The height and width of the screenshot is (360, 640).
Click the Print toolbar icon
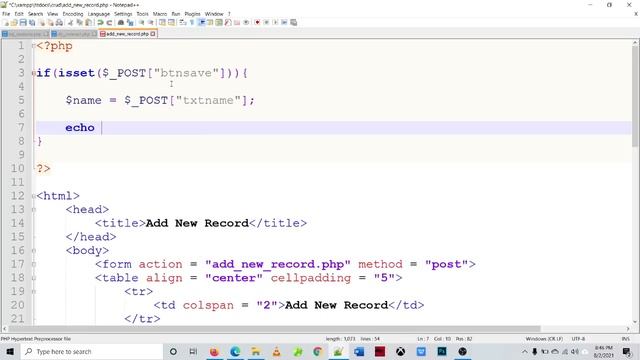pos(60,22)
